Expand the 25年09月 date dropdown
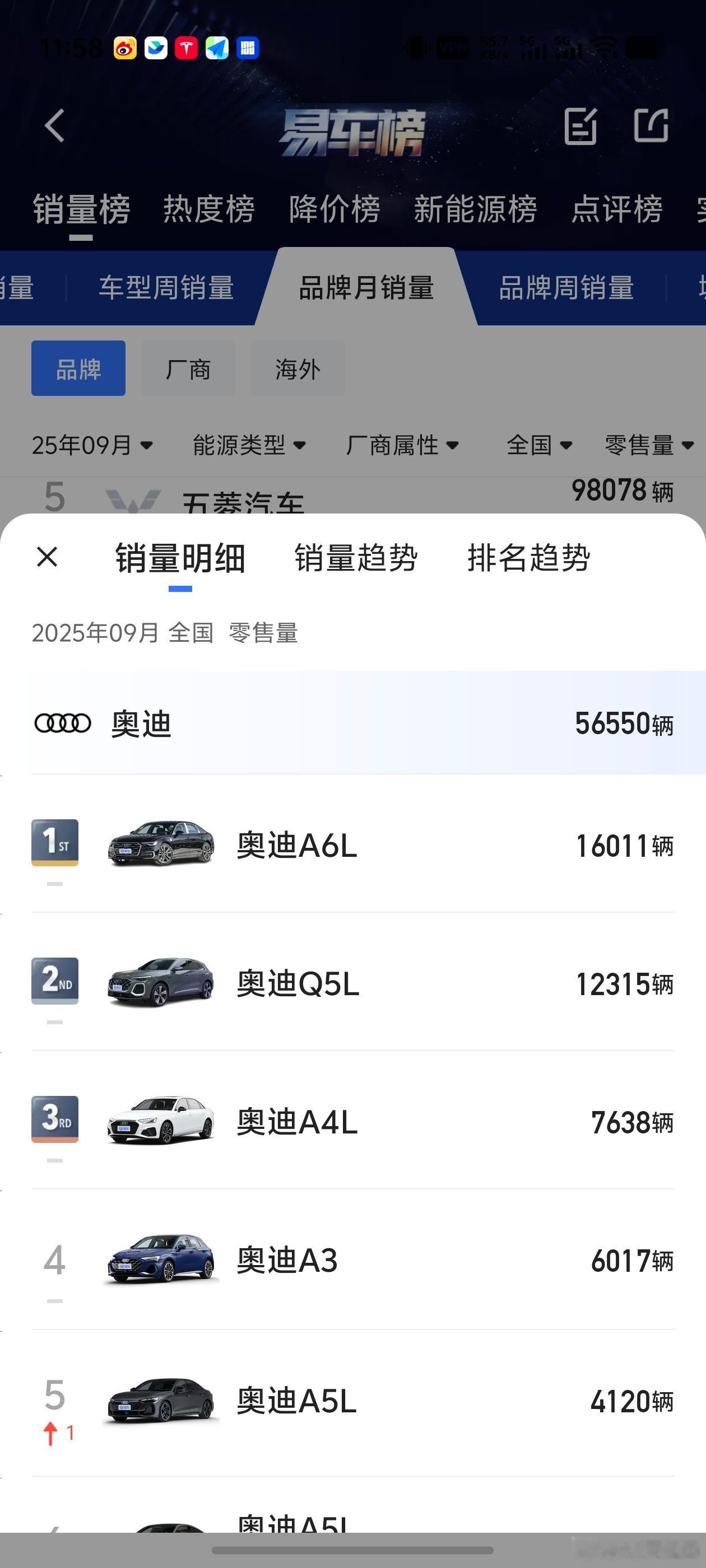The height and width of the screenshot is (1568, 706). tap(92, 445)
